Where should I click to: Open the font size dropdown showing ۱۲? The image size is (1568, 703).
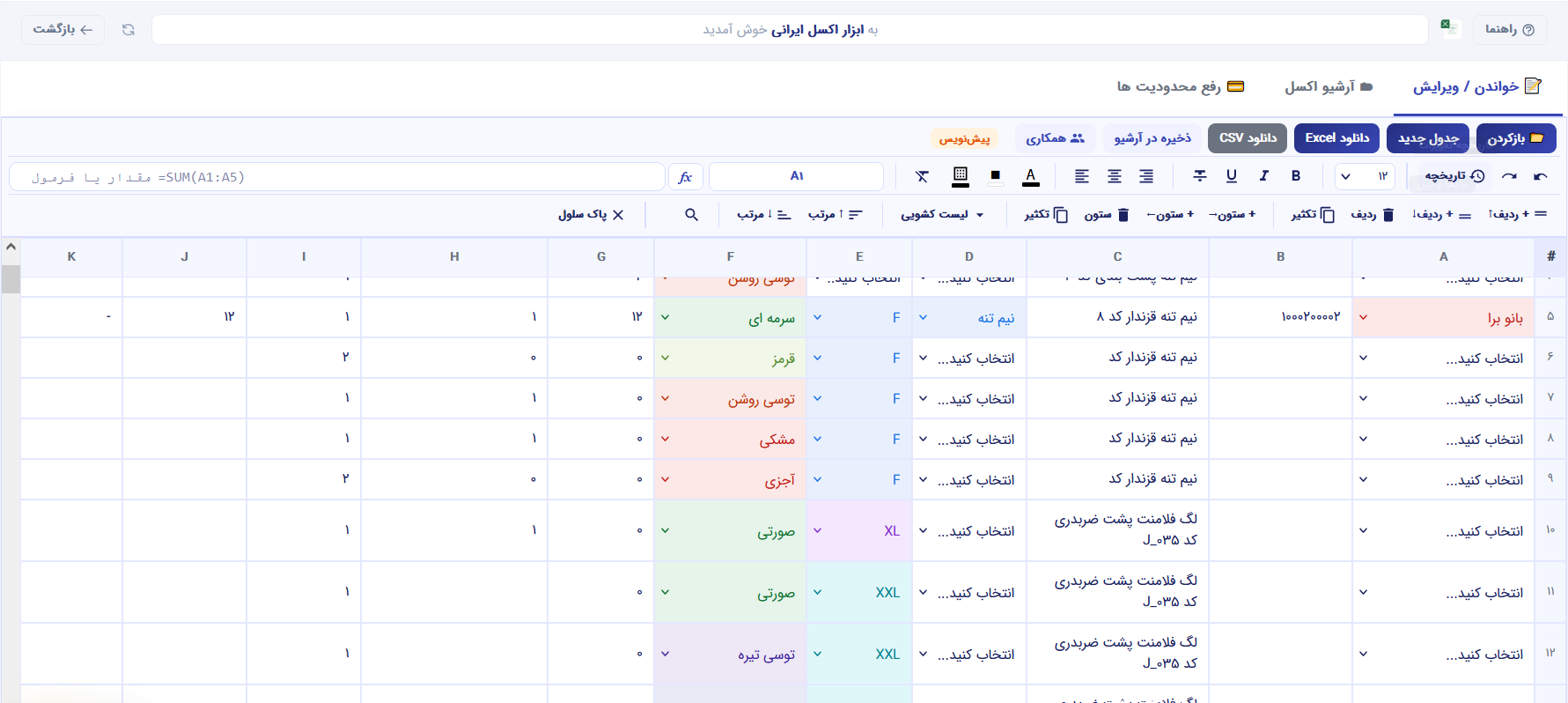[1365, 176]
